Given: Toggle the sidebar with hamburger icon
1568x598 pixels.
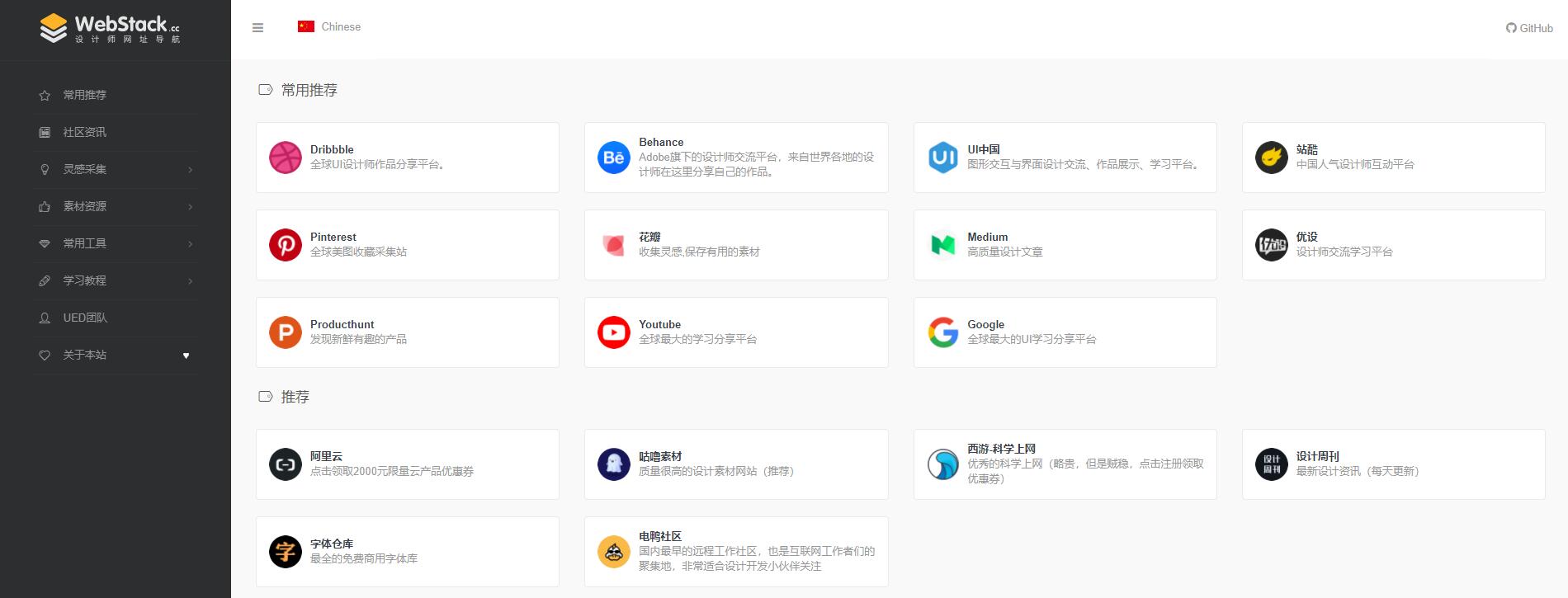Looking at the screenshot, I should click(x=257, y=27).
